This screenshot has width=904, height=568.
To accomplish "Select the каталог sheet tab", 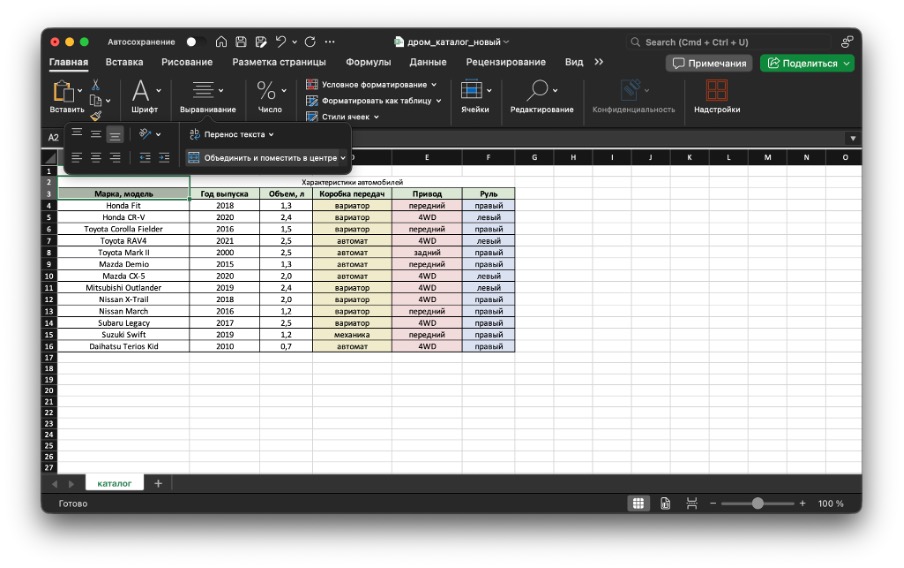I will pos(114,483).
